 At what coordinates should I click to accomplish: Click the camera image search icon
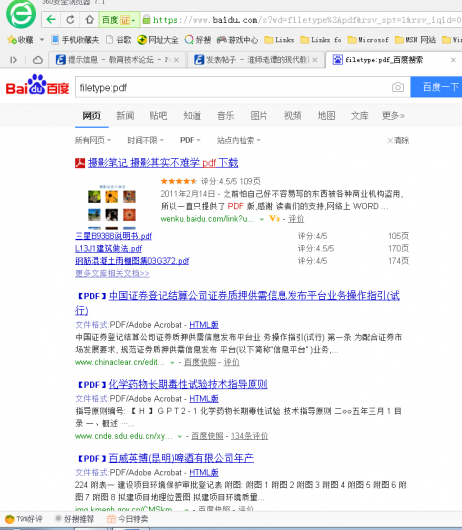click(398, 87)
